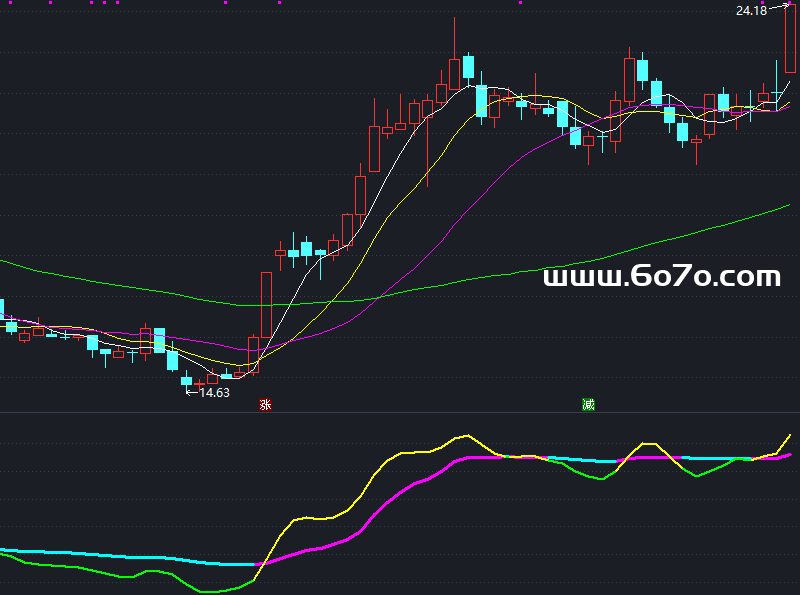
Task: Click the magenta dot above the 24.18 candle
Action: coord(790,3)
